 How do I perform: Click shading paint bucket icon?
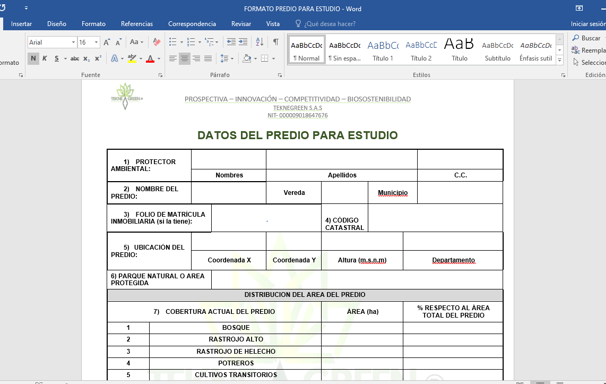(x=247, y=59)
